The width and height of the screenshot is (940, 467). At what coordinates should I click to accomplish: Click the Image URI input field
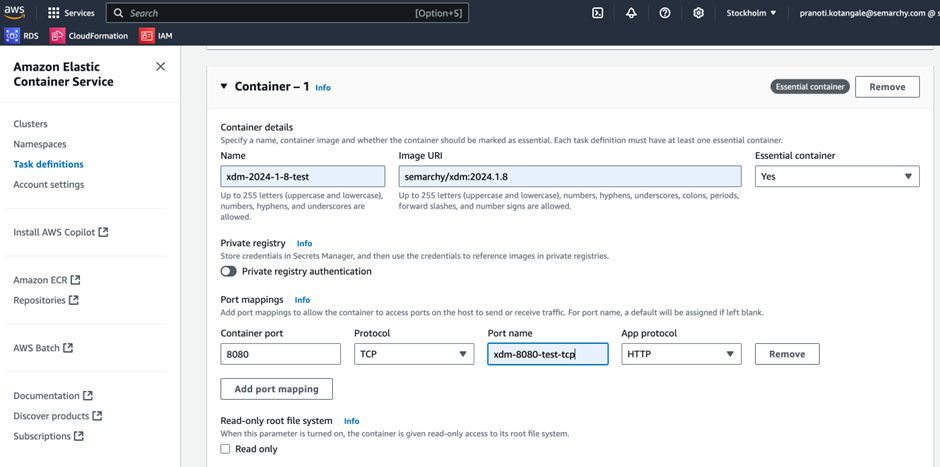click(570, 176)
